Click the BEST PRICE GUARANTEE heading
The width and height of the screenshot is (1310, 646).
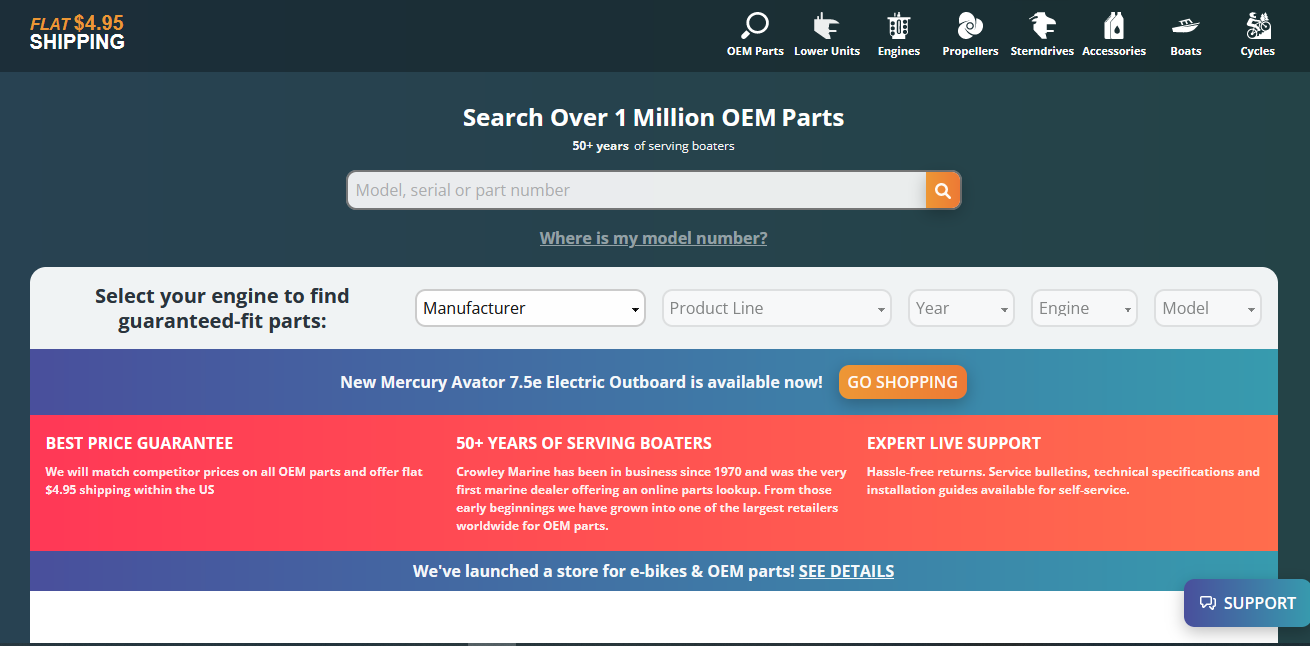point(139,443)
